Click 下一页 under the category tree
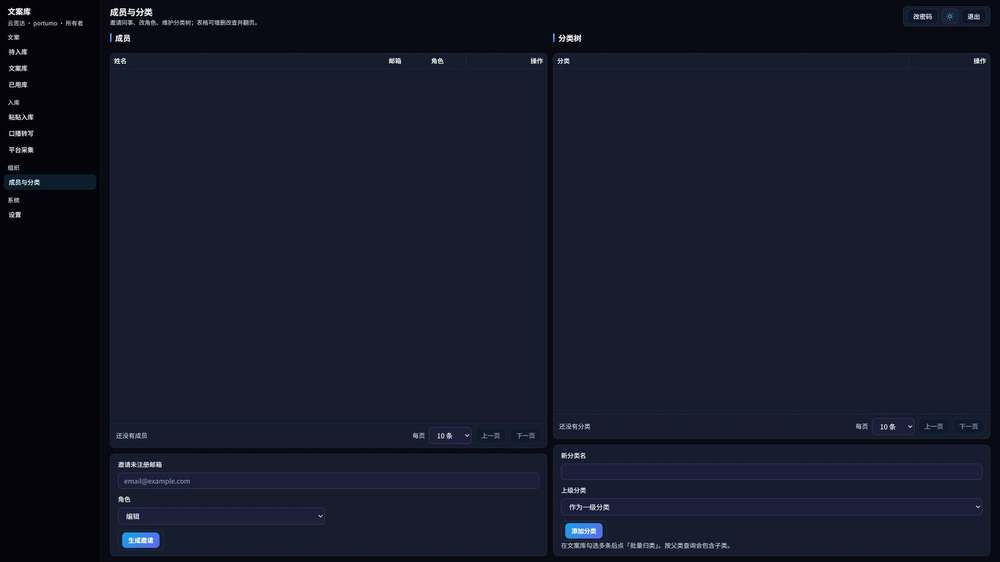The width and height of the screenshot is (1000, 562). click(x=969, y=427)
